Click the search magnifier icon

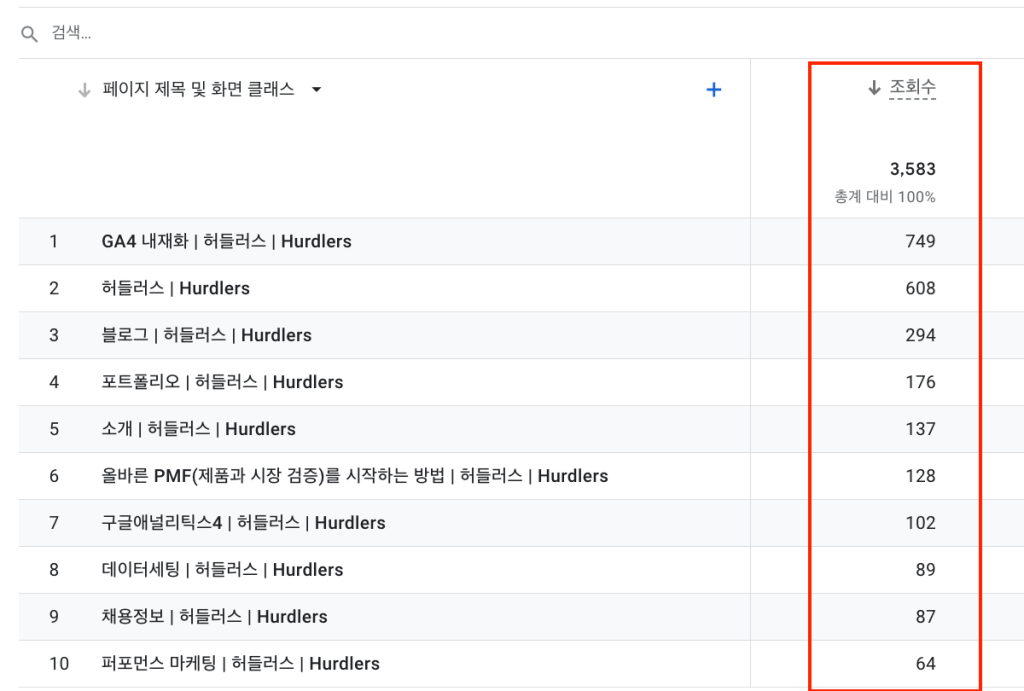pos(29,34)
